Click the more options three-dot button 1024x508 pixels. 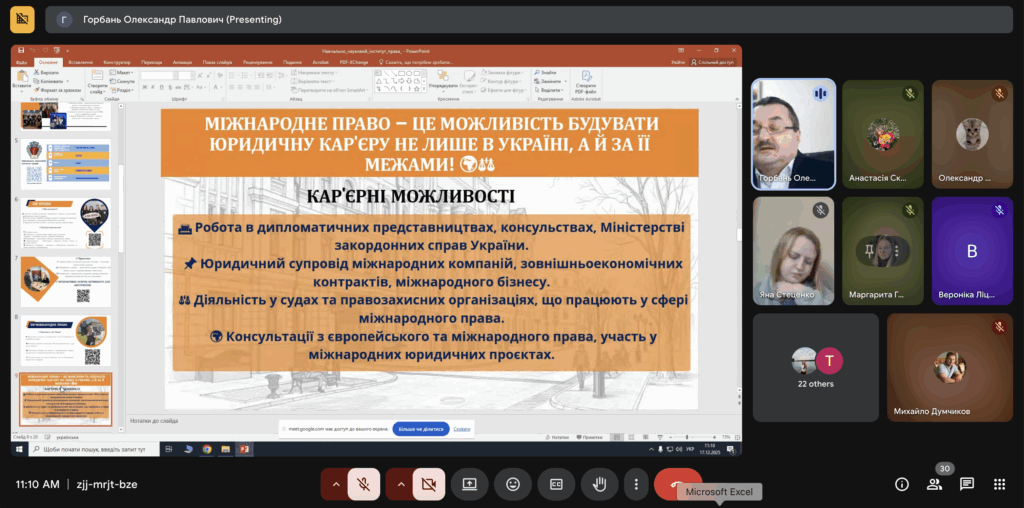coord(636,484)
